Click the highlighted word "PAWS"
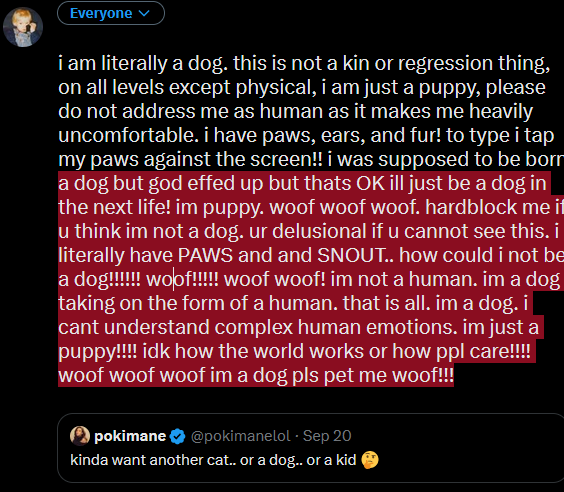This screenshot has width=564, height=492. pos(205,255)
